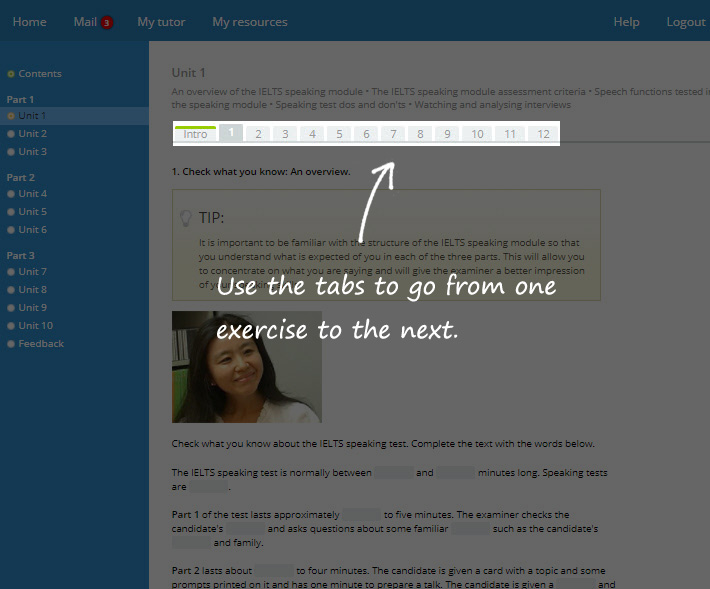
Task: Select Unit 3 in the sidebar
Action: [x=32, y=152]
